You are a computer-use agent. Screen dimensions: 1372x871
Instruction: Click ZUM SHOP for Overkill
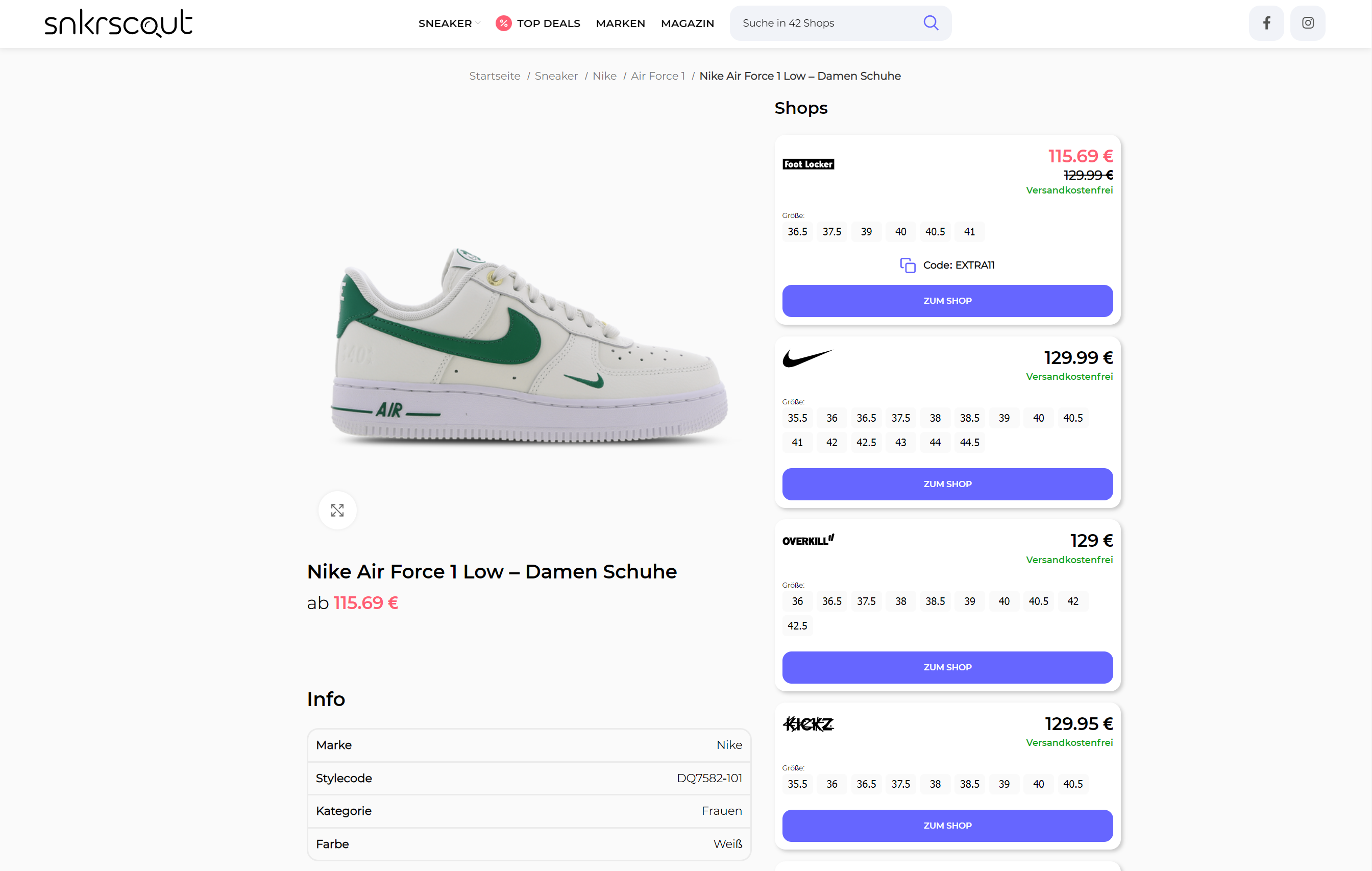click(947, 667)
